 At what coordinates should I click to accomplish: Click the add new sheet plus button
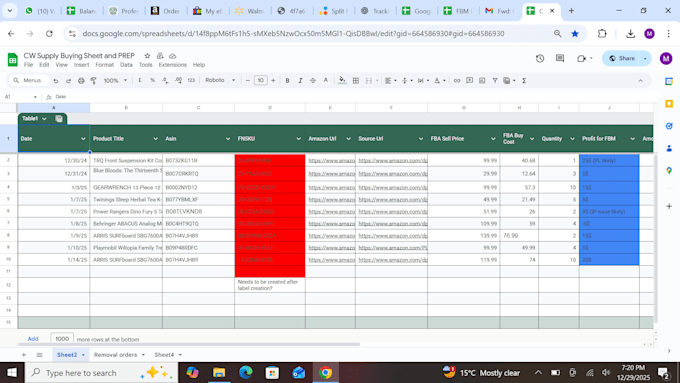[24, 355]
